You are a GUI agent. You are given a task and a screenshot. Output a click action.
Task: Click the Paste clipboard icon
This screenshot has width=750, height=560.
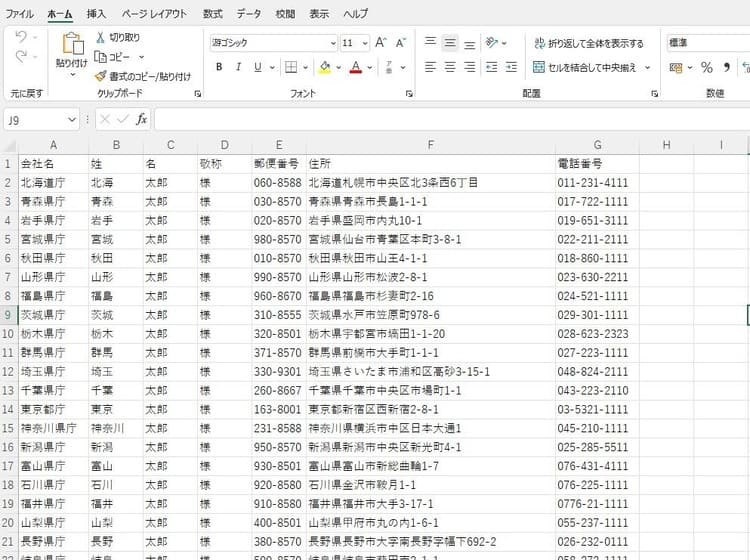point(72,44)
